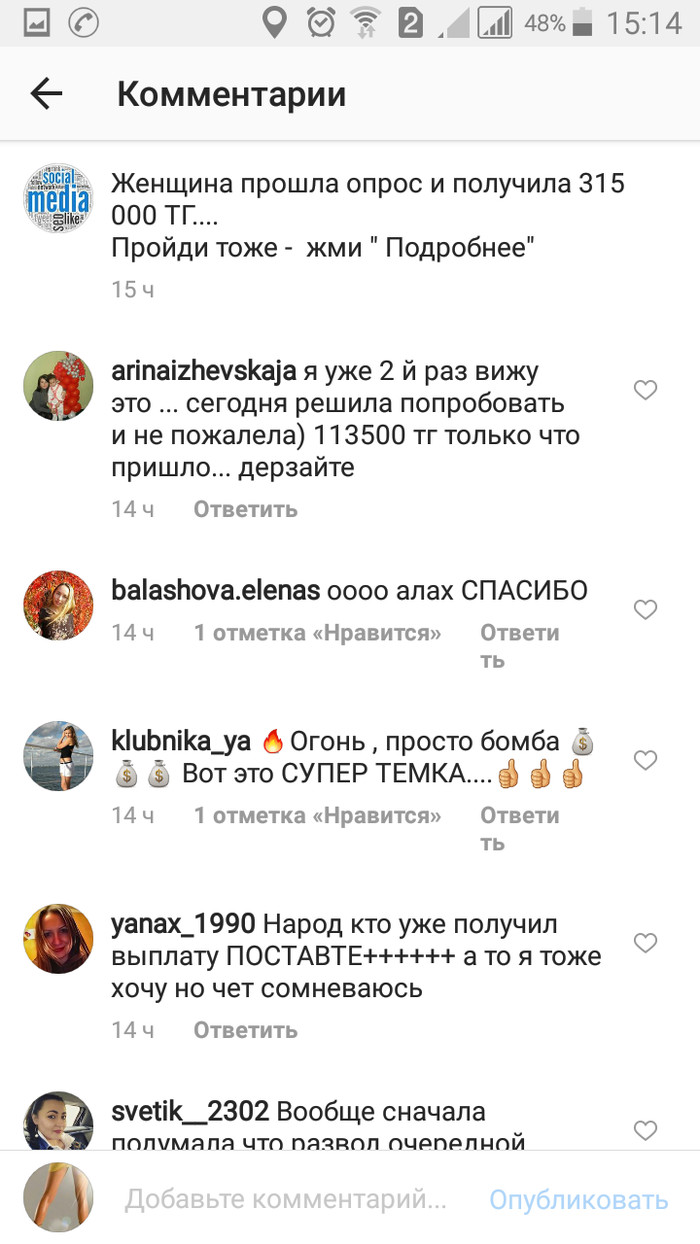The height and width of the screenshot is (1244, 700).
Task: Tap the alarm clock status icon
Action: click(321, 22)
